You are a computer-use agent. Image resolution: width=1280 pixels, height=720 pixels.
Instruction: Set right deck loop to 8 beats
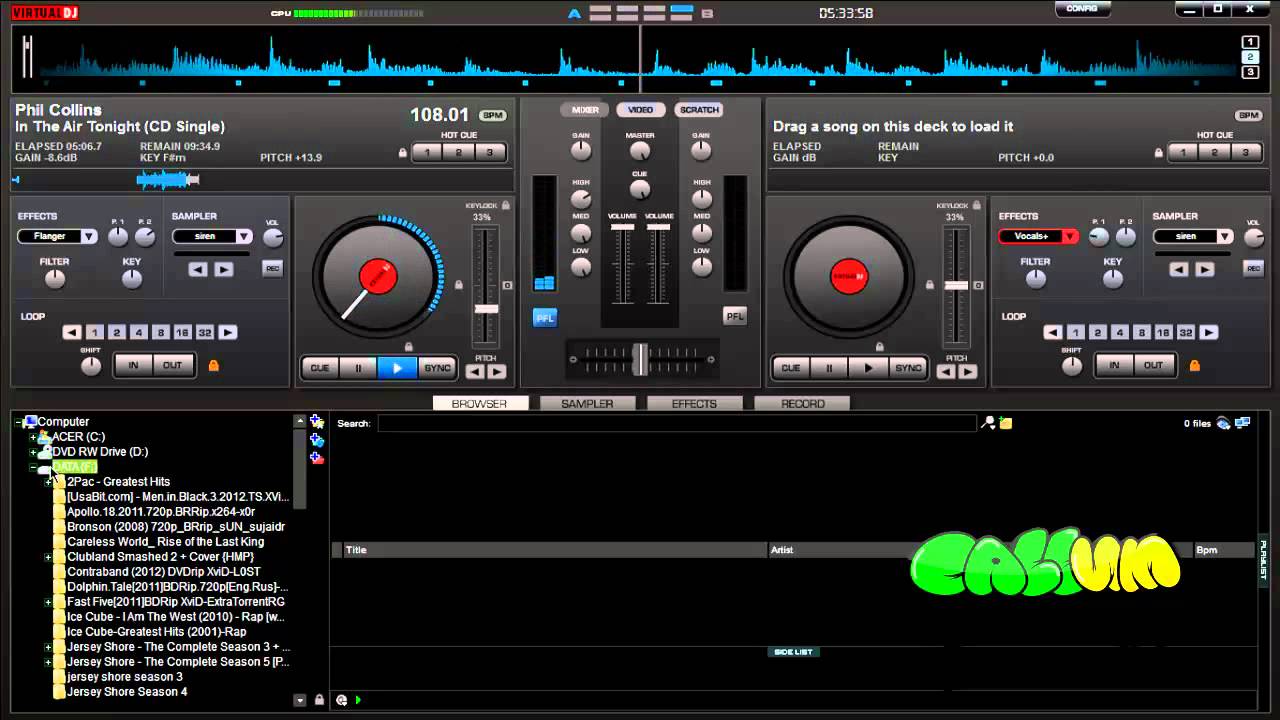point(1142,333)
